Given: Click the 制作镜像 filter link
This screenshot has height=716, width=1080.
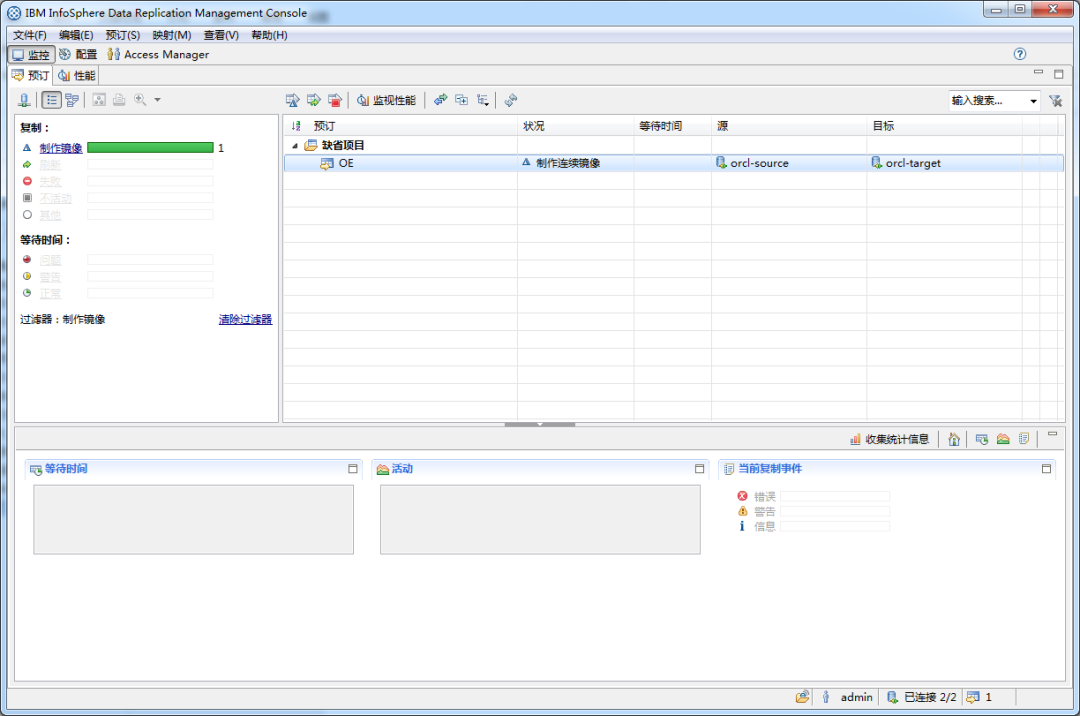Looking at the screenshot, I should [x=61, y=148].
